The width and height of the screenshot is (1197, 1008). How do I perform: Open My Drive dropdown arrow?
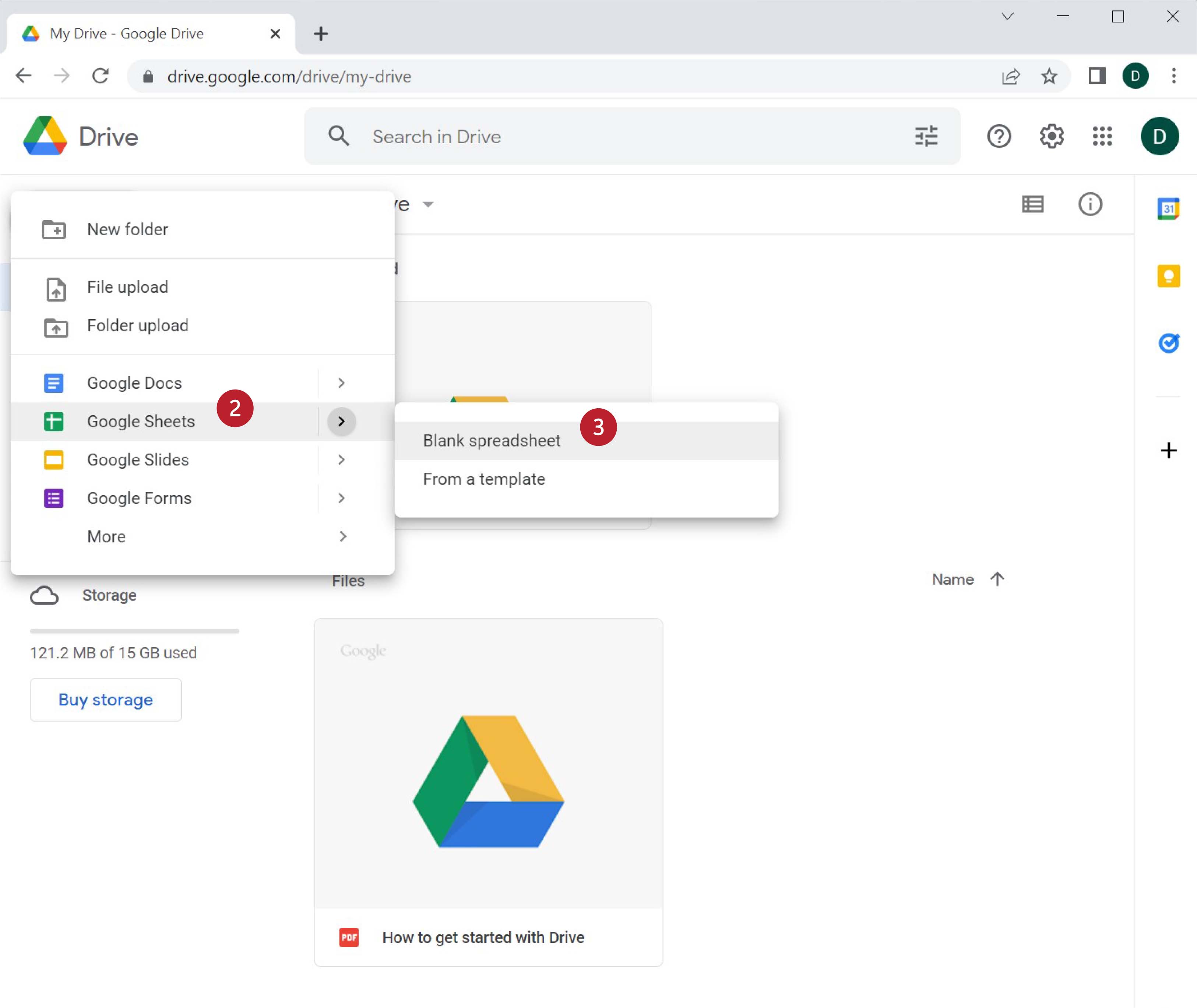(428, 204)
